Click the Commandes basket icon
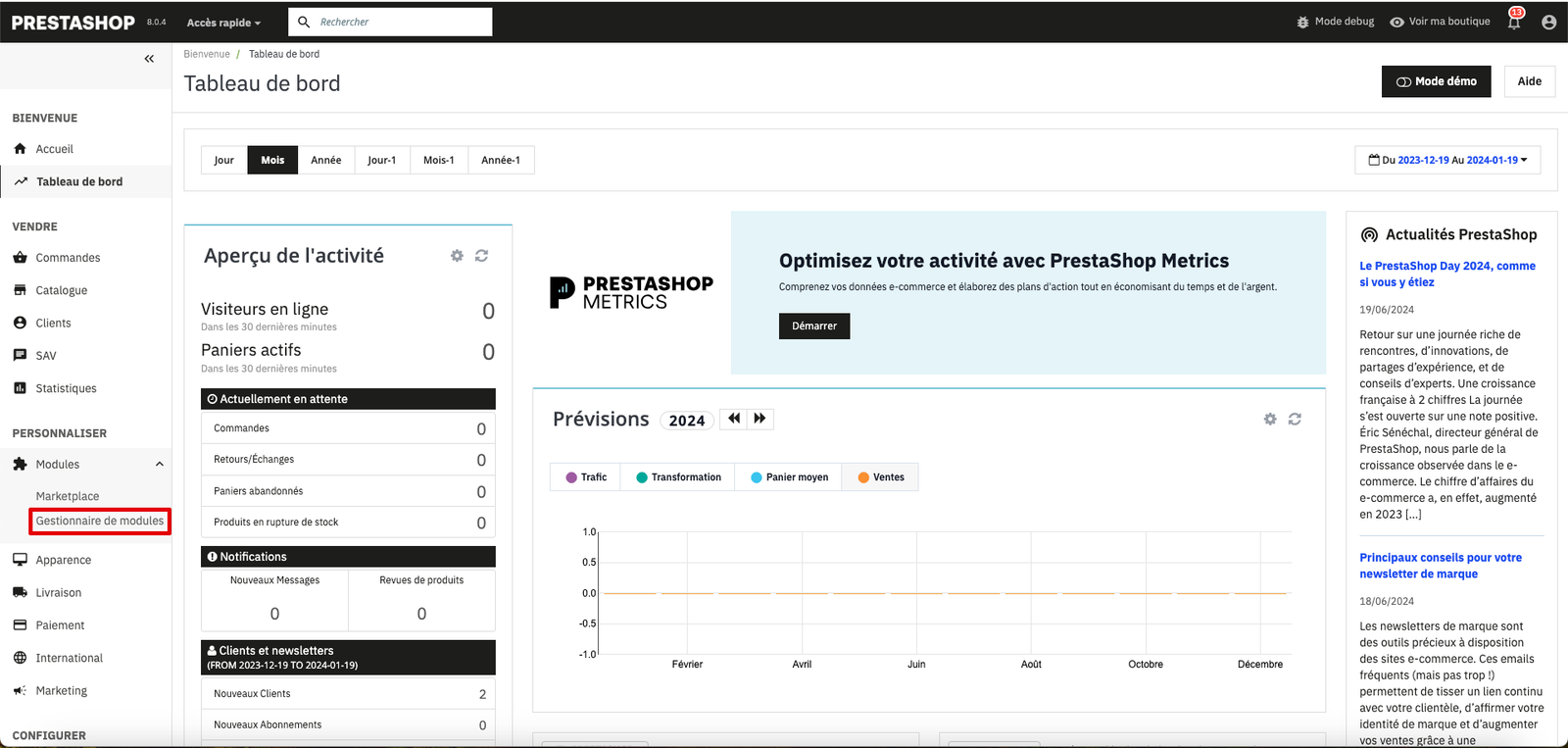The width and height of the screenshot is (1568, 748). pos(21,258)
